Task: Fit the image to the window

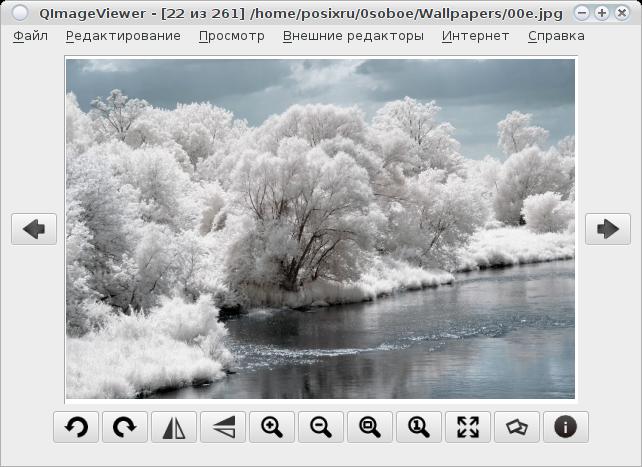Action: coord(370,427)
